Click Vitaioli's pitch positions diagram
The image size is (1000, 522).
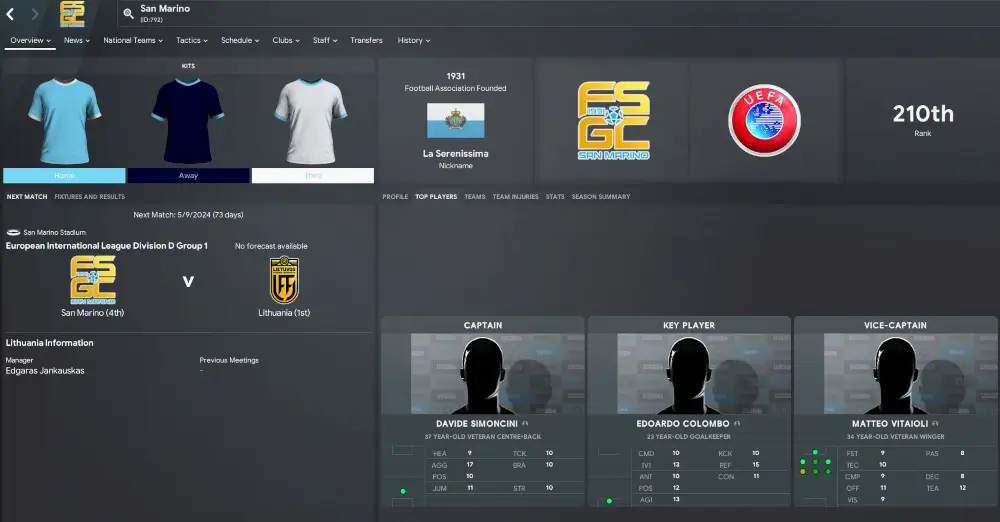coord(815,476)
